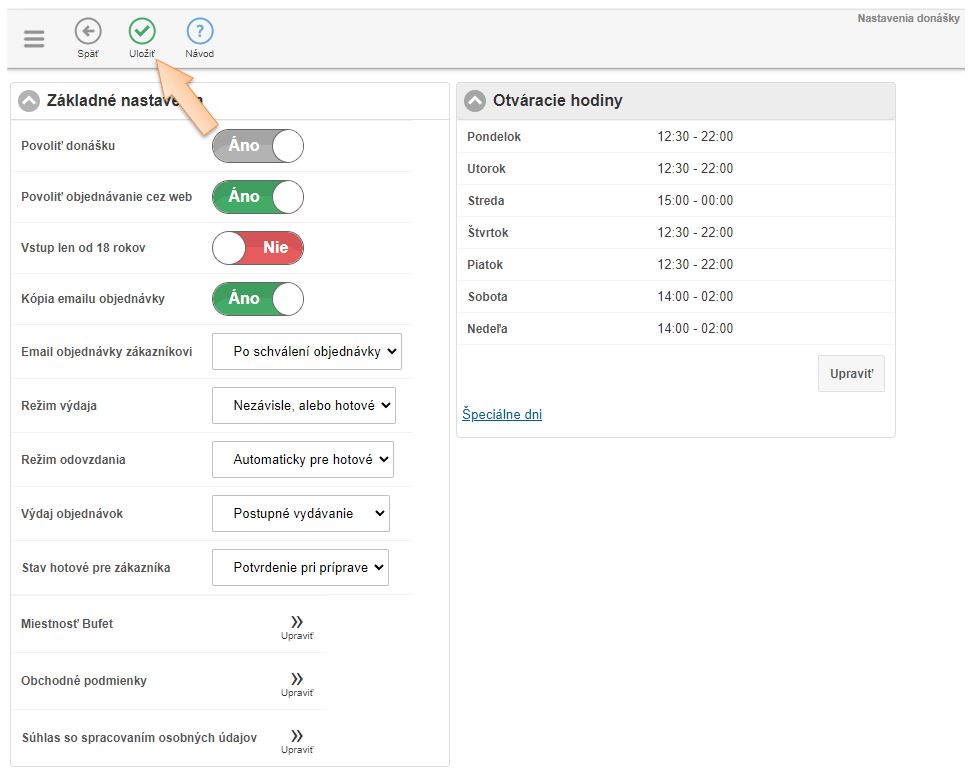Open the Režim odovzdania select box
This screenshot has width=973, height=774.
click(x=303, y=460)
